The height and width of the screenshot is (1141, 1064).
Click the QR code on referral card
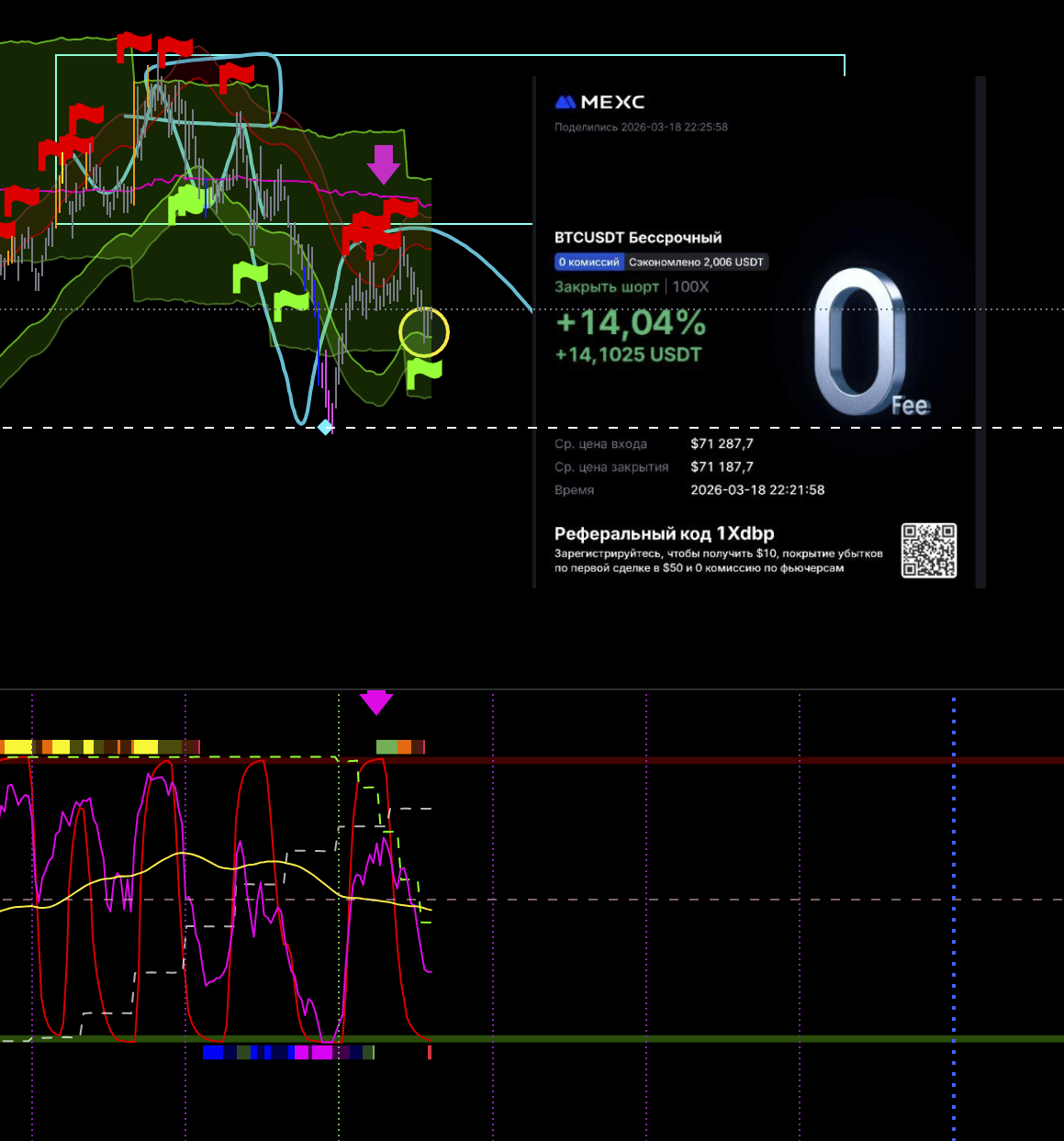(928, 551)
